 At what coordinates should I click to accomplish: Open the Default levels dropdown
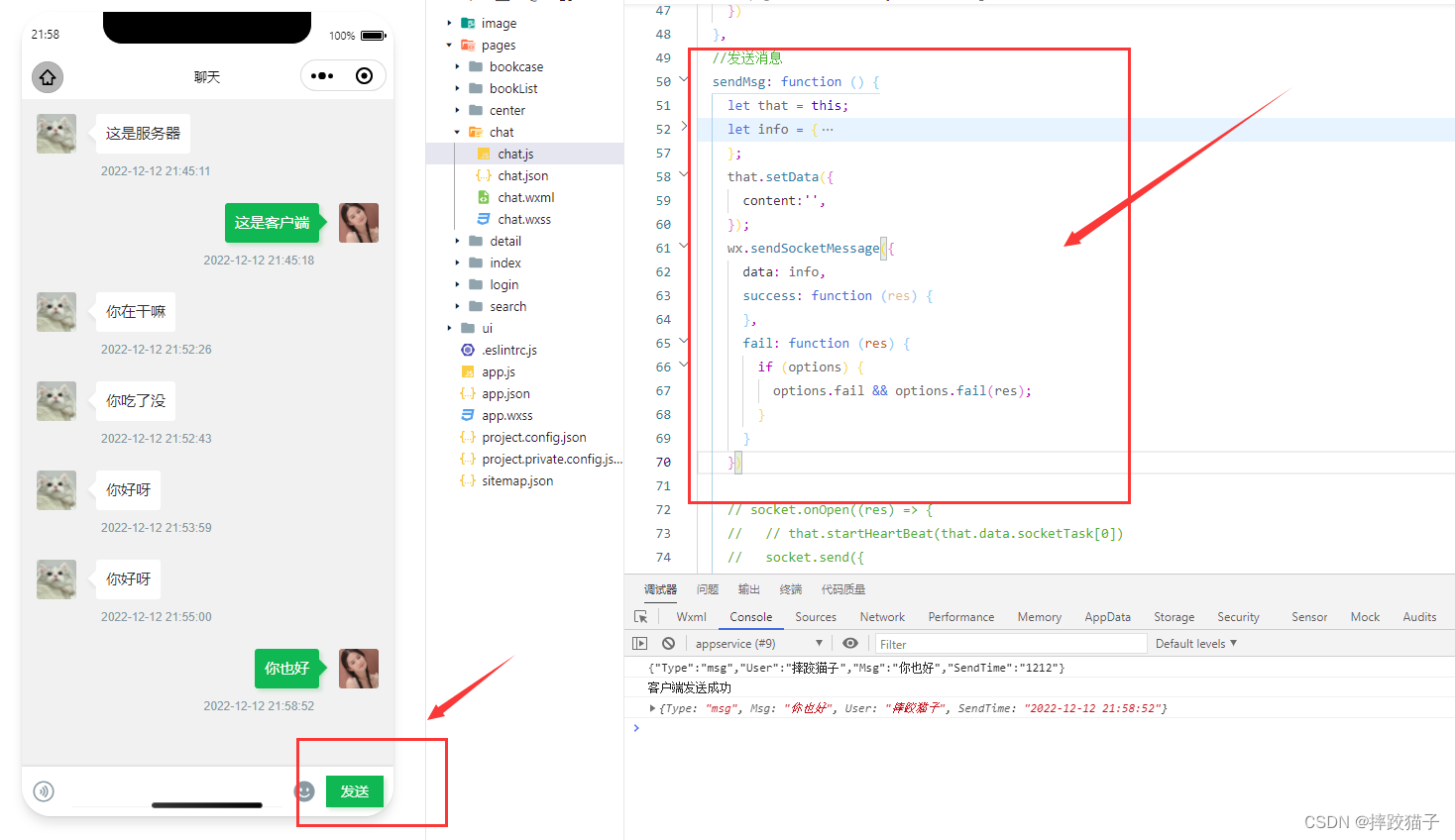[1195, 644]
